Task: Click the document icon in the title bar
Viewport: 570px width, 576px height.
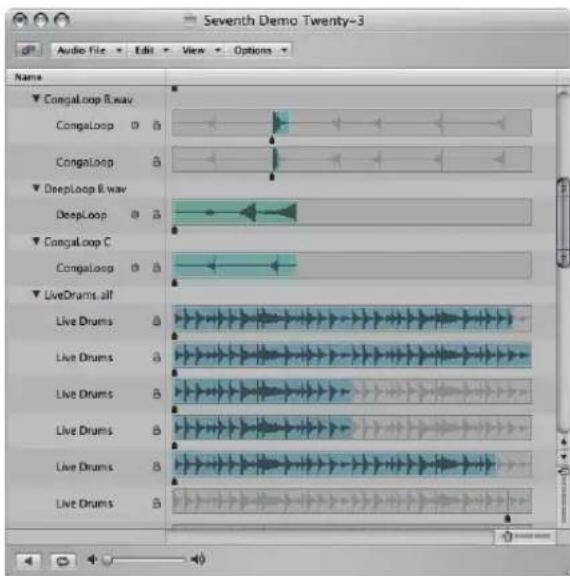Action: tap(190, 20)
